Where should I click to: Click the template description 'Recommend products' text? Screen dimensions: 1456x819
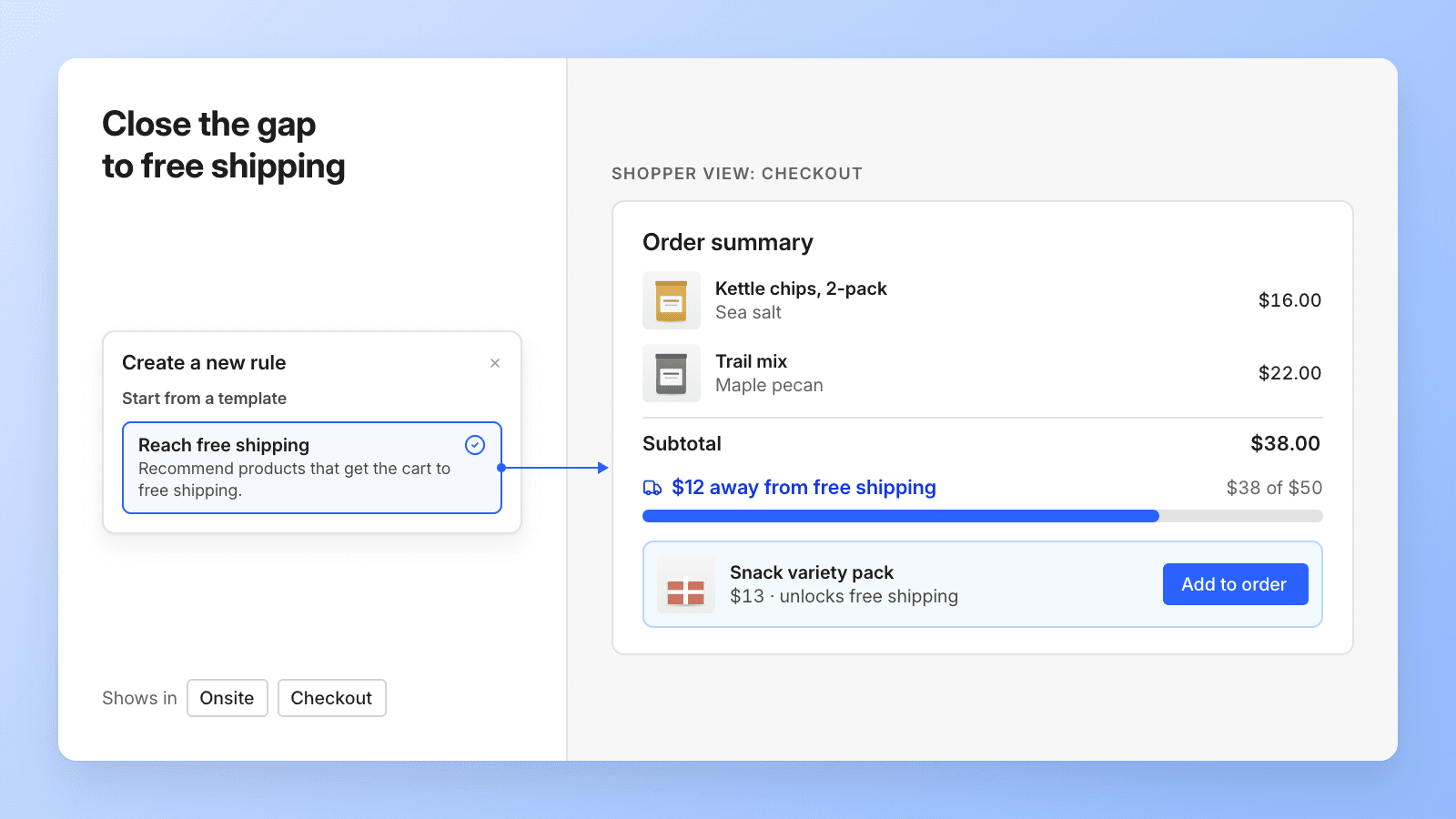(x=294, y=480)
